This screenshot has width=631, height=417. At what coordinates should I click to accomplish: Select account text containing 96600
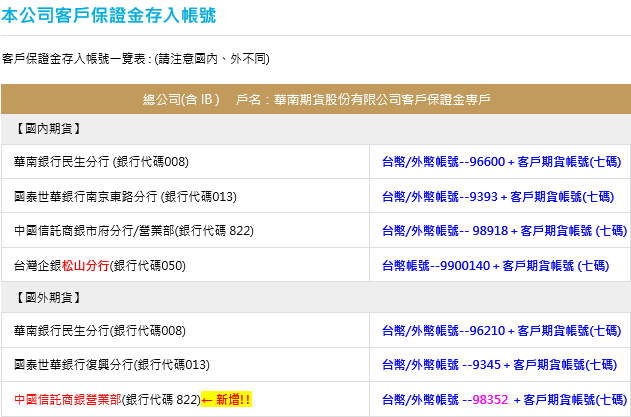501,162
